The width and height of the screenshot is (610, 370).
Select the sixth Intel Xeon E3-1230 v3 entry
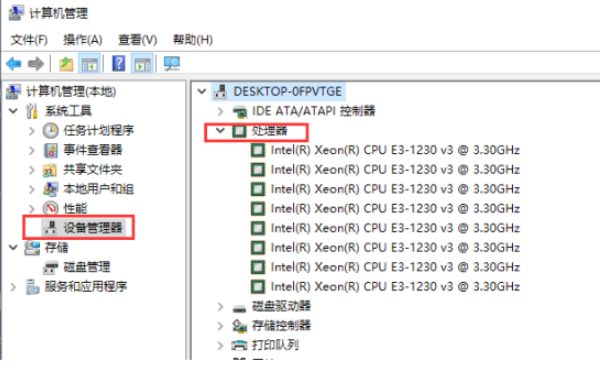point(395,247)
